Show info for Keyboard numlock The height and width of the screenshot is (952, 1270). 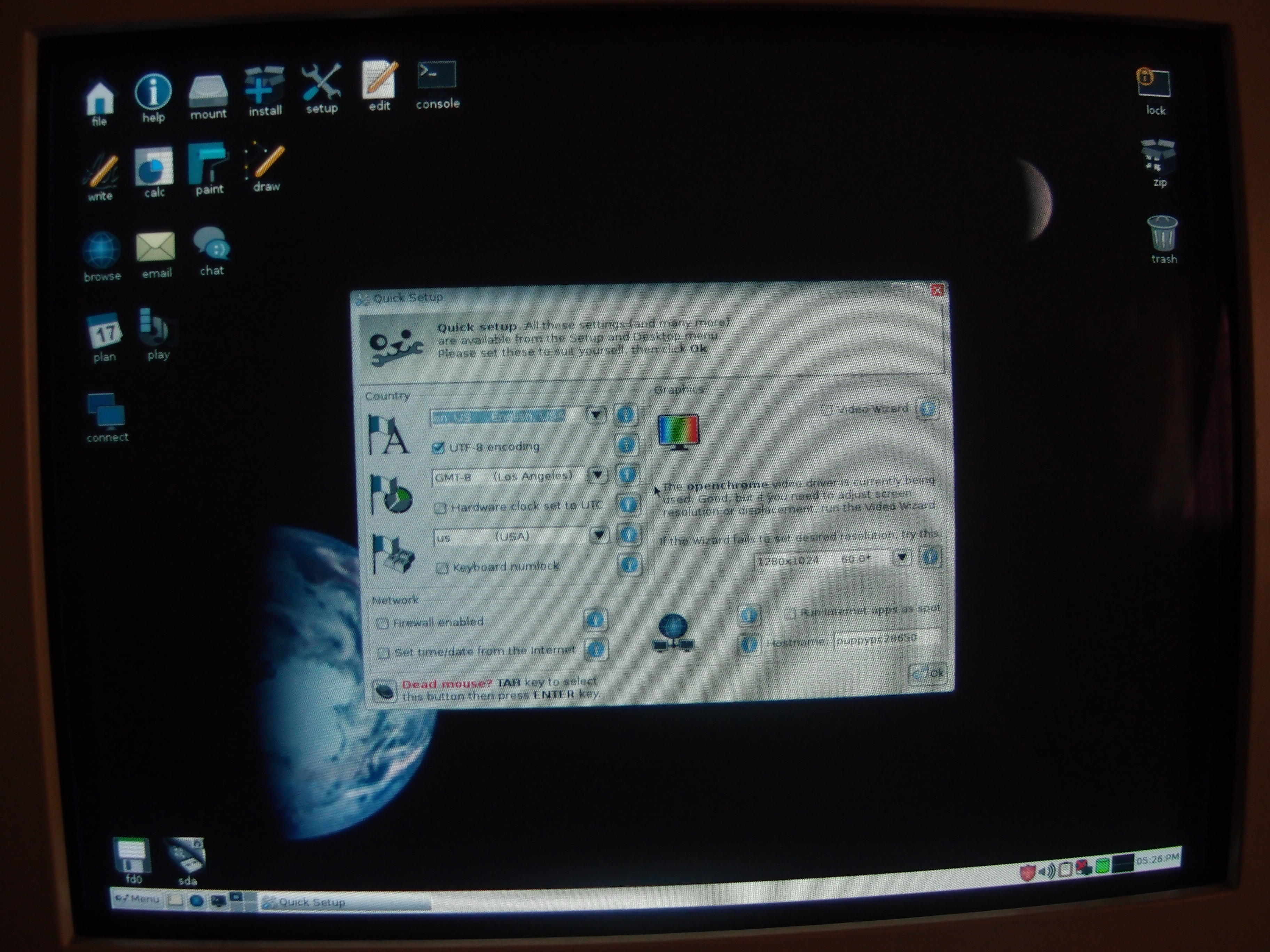pos(629,565)
